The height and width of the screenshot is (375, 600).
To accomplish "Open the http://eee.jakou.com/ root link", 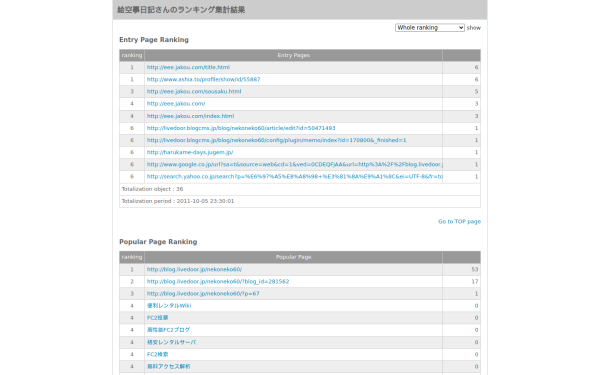I will pos(176,104).
